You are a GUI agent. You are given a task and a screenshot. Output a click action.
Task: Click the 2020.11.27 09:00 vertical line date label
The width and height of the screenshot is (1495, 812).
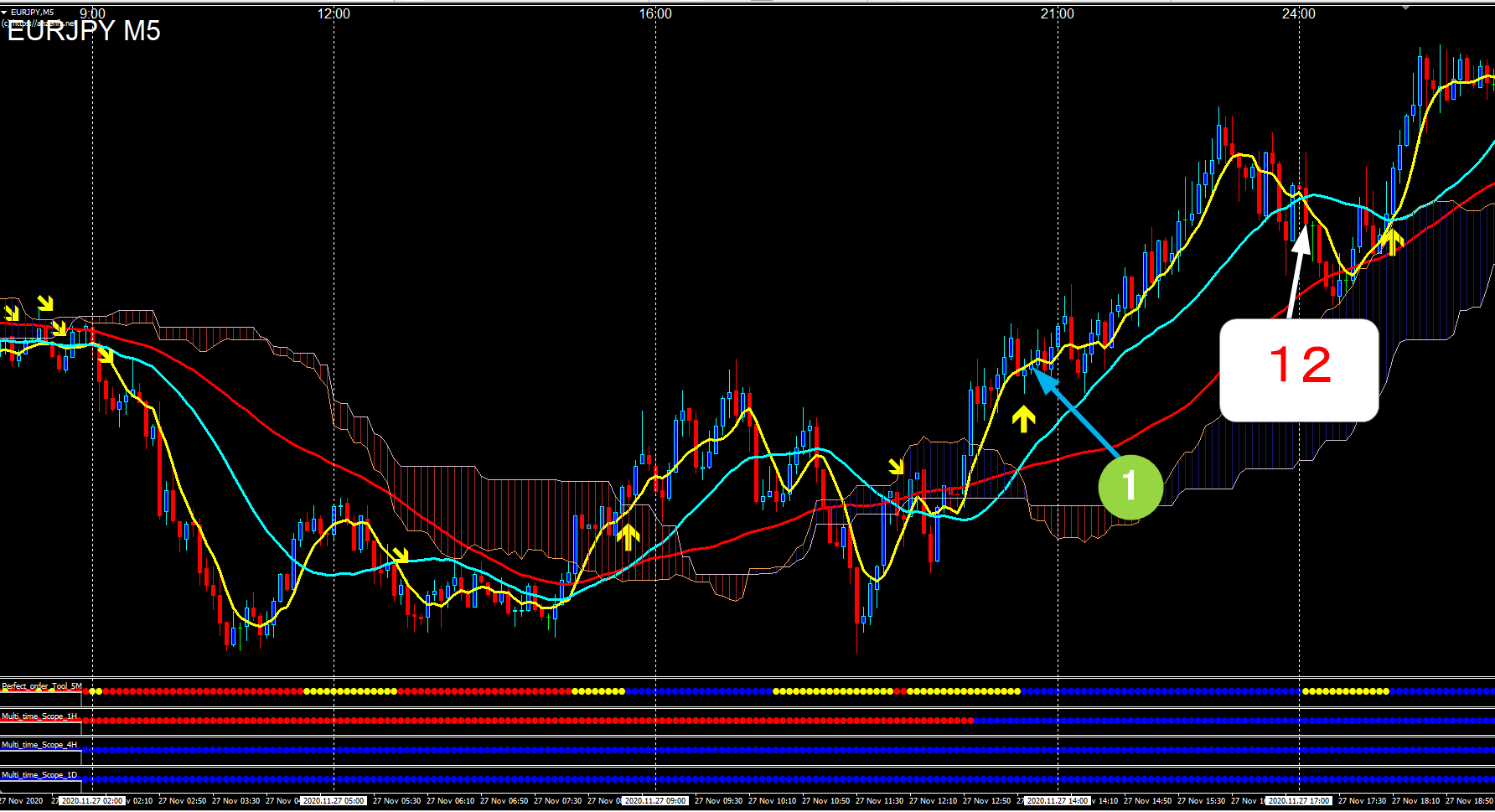[655, 801]
